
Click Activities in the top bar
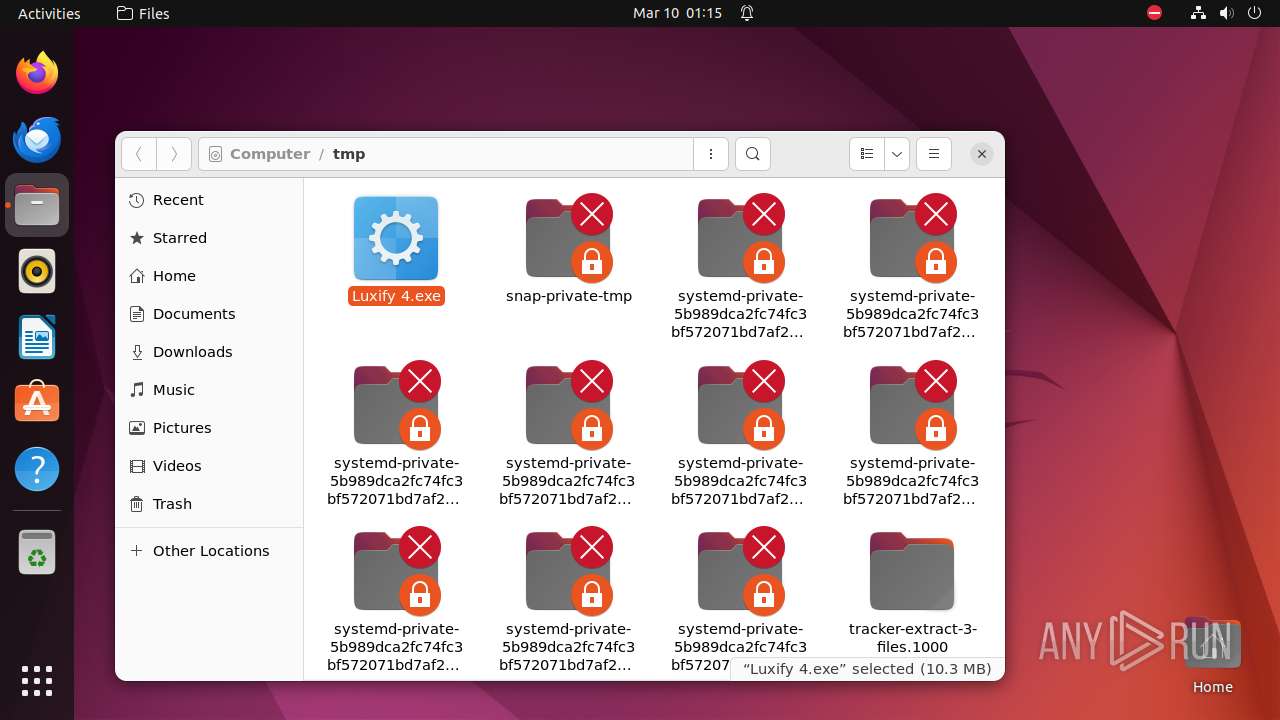pyautogui.click(x=49, y=13)
